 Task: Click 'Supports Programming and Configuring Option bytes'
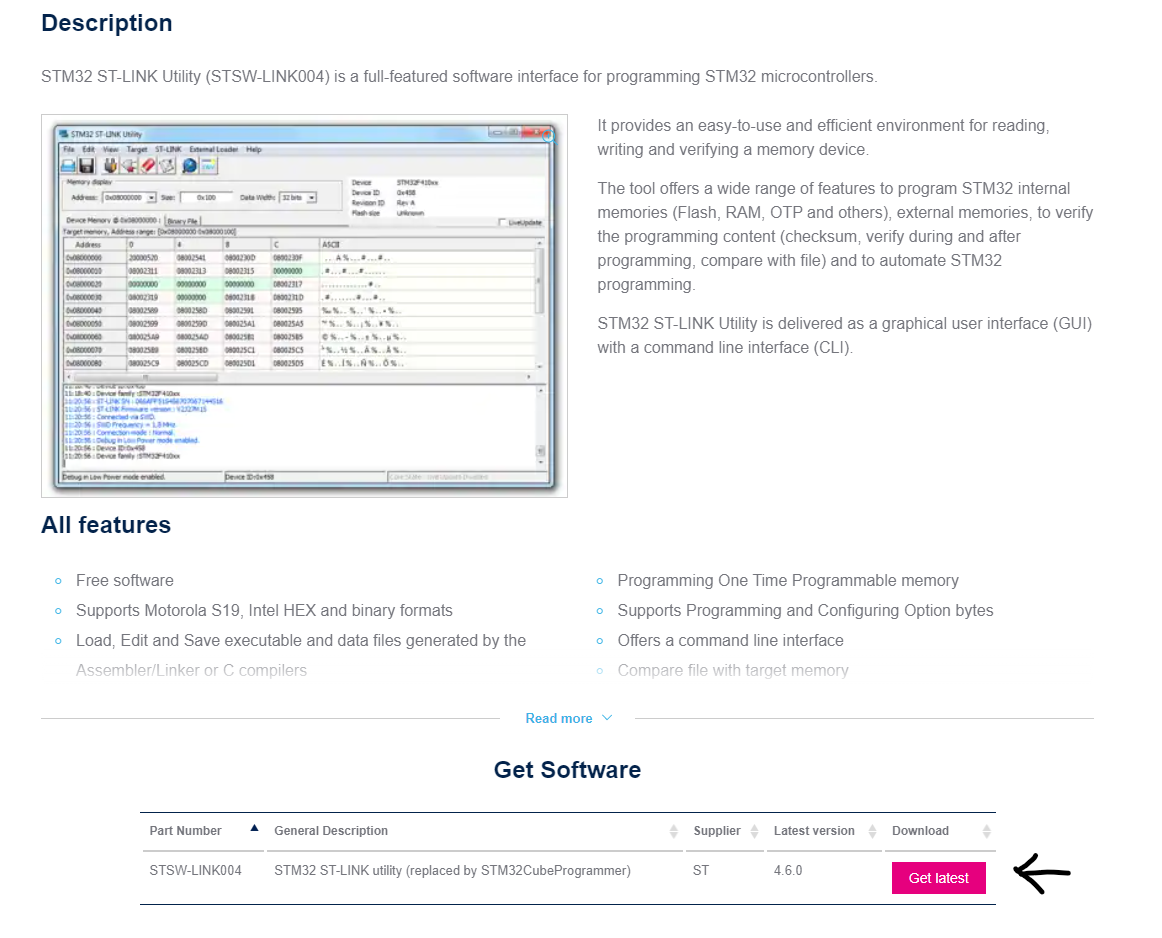pyautogui.click(x=806, y=611)
